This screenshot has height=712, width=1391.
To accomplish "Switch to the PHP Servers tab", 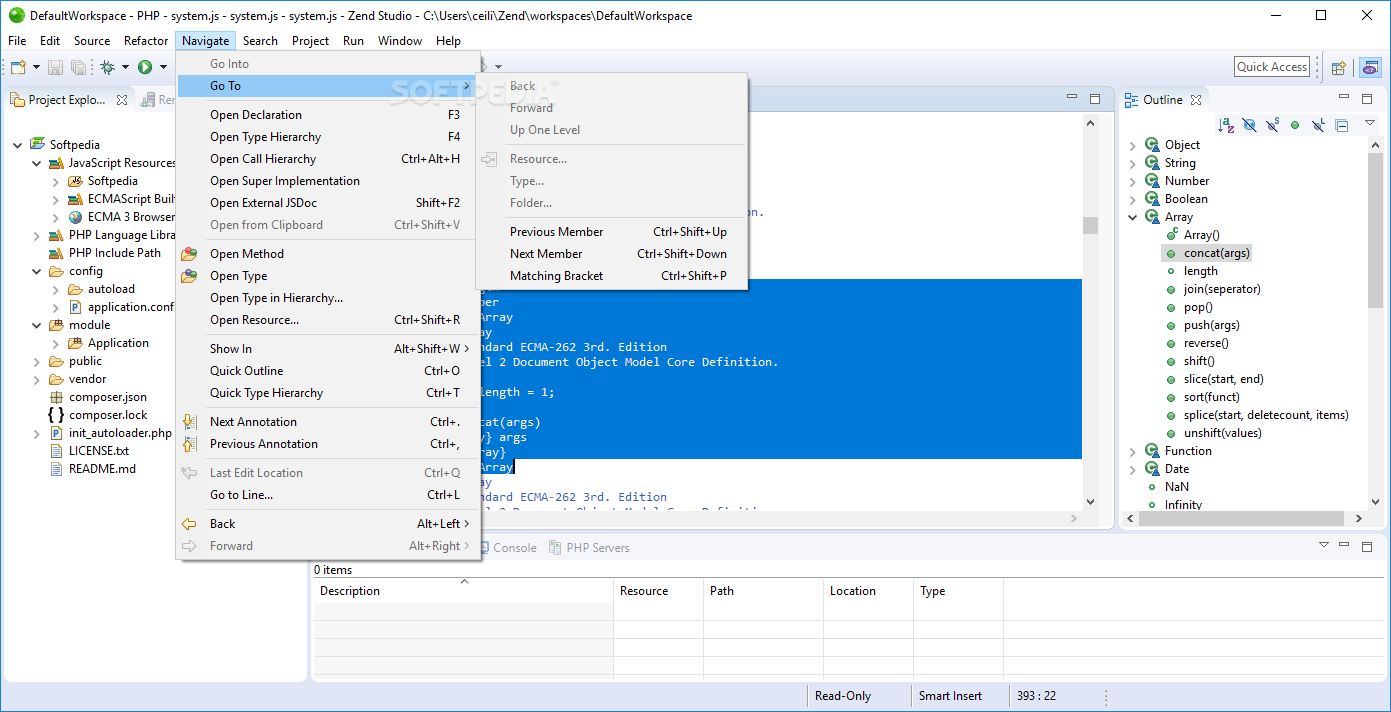I will (x=589, y=547).
